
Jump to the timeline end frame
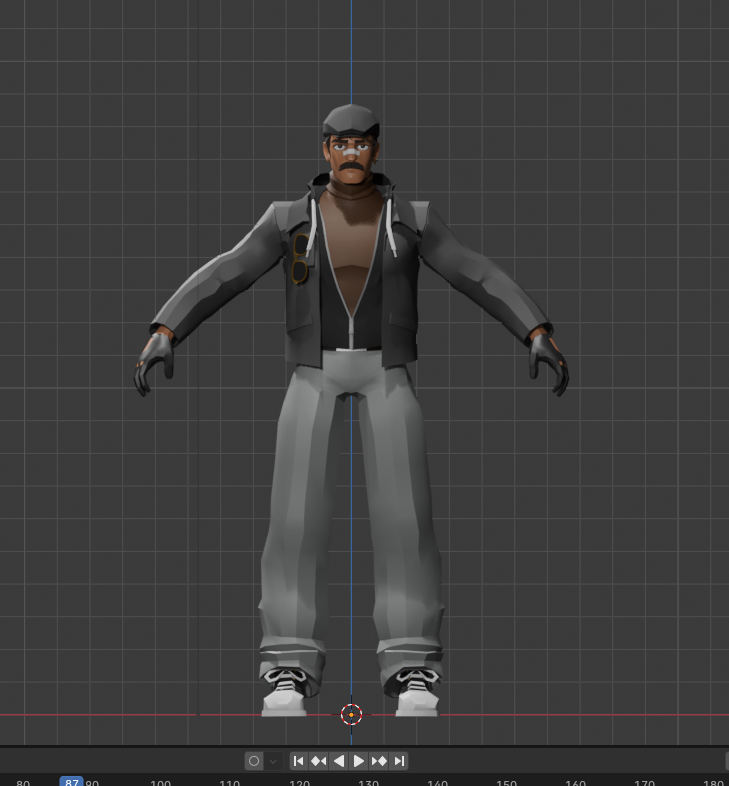(x=399, y=761)
